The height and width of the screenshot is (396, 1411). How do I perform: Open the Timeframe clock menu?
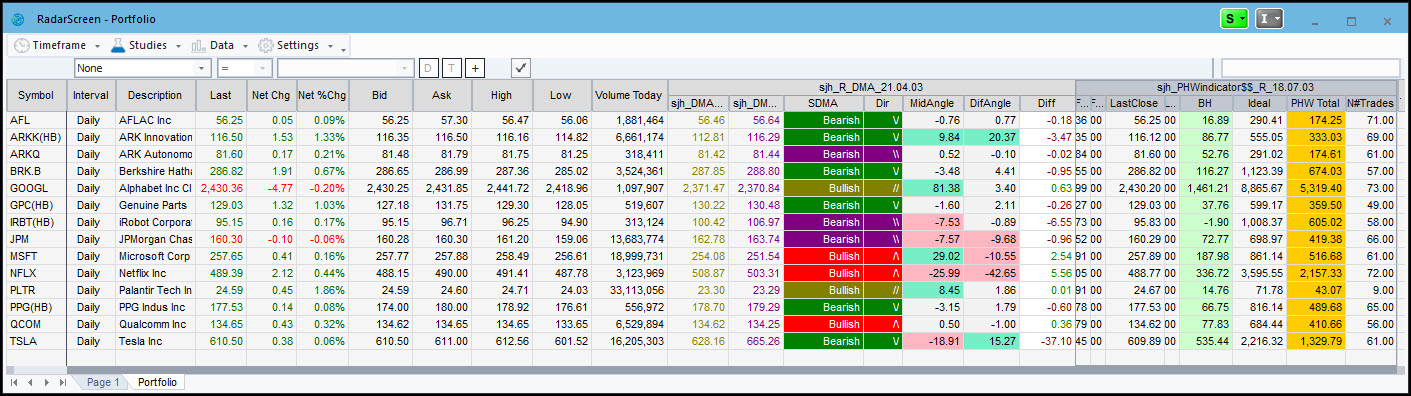pyautogui.click(x=58, y=45)
